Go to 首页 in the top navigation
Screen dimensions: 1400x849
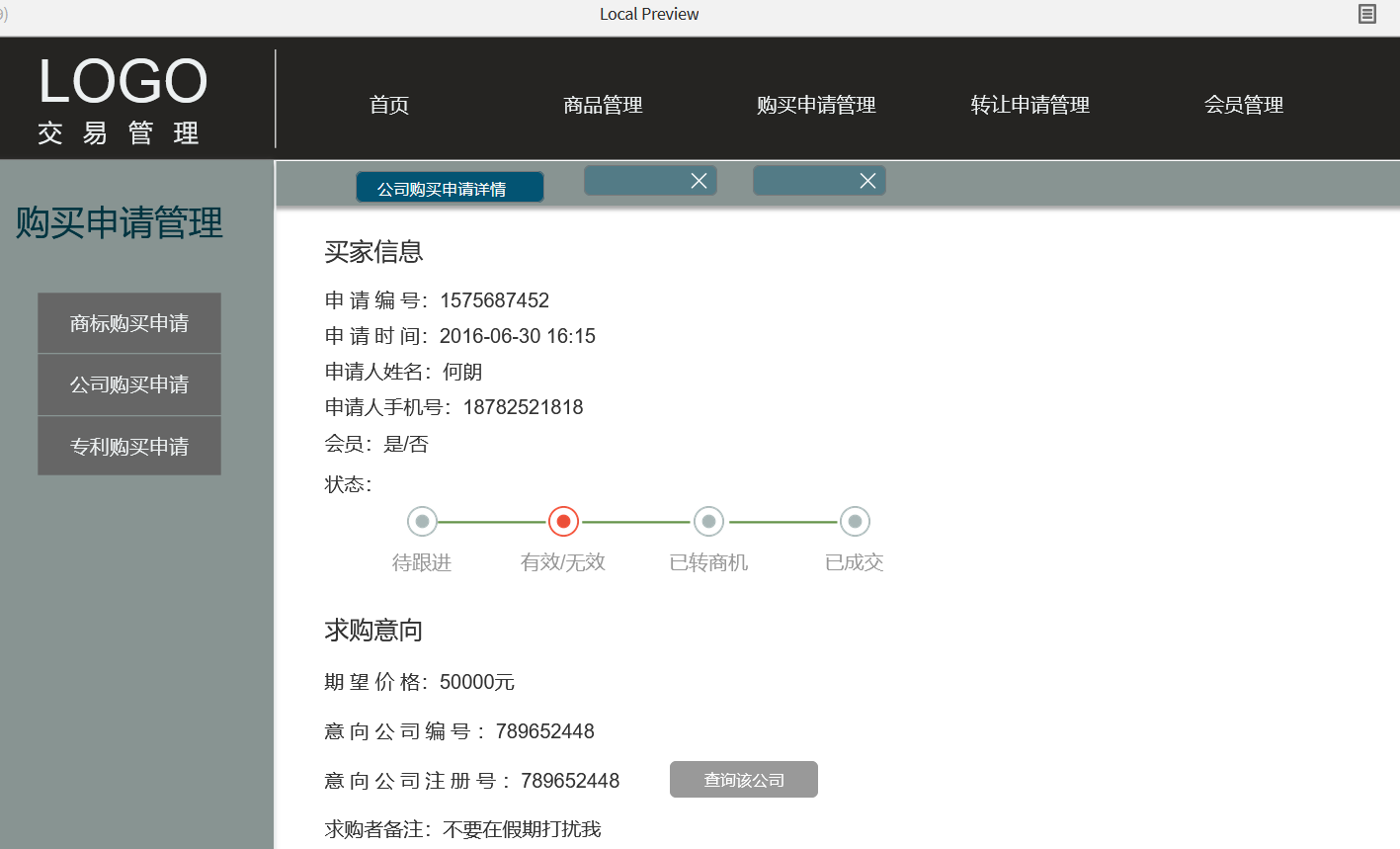[x=389, y=105]
